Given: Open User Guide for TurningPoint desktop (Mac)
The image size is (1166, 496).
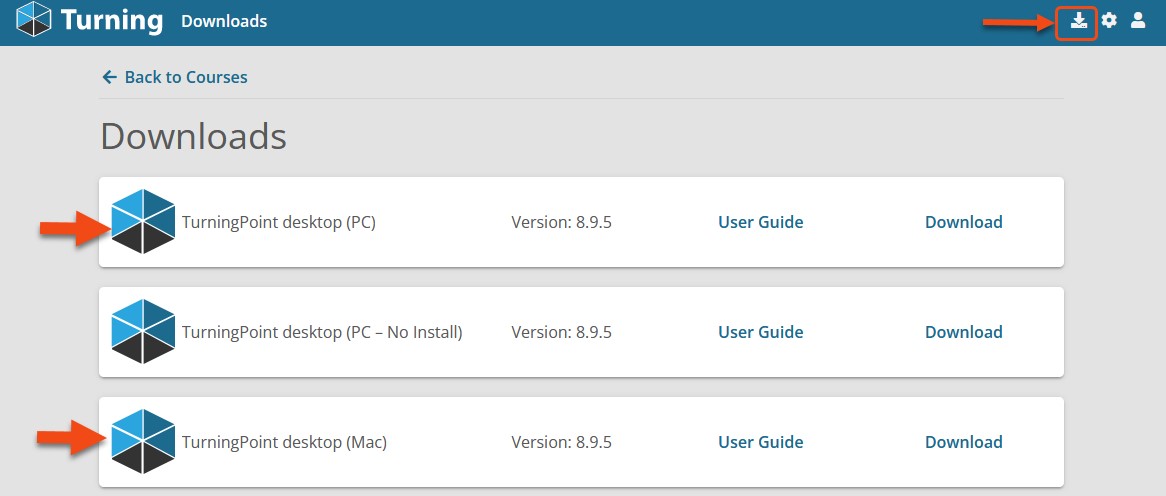Looking at the screenshot, I should (x=761, y=442).
